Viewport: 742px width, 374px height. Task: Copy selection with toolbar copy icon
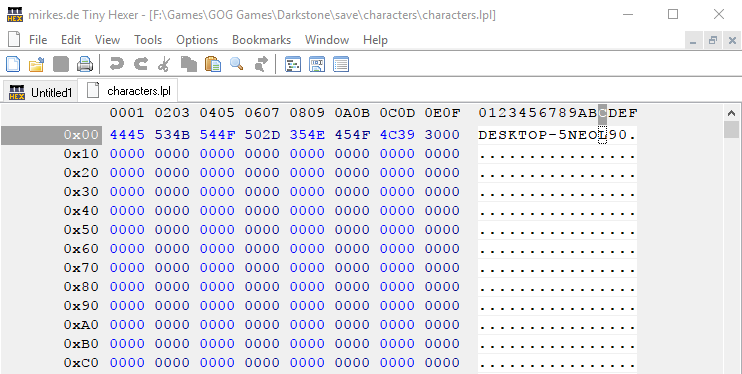189,64
